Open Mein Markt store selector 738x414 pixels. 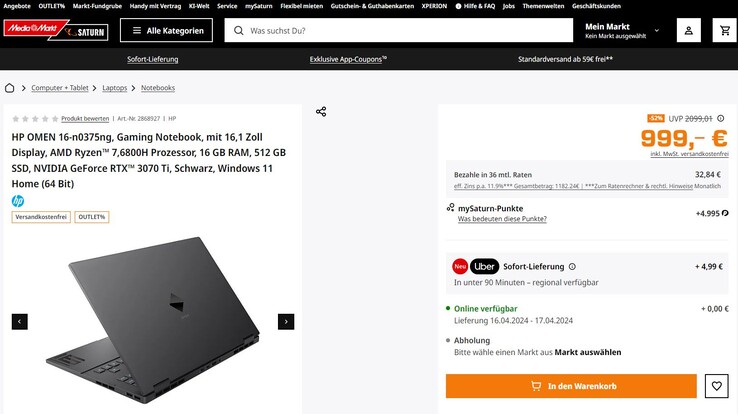click(x=615, y=30)
